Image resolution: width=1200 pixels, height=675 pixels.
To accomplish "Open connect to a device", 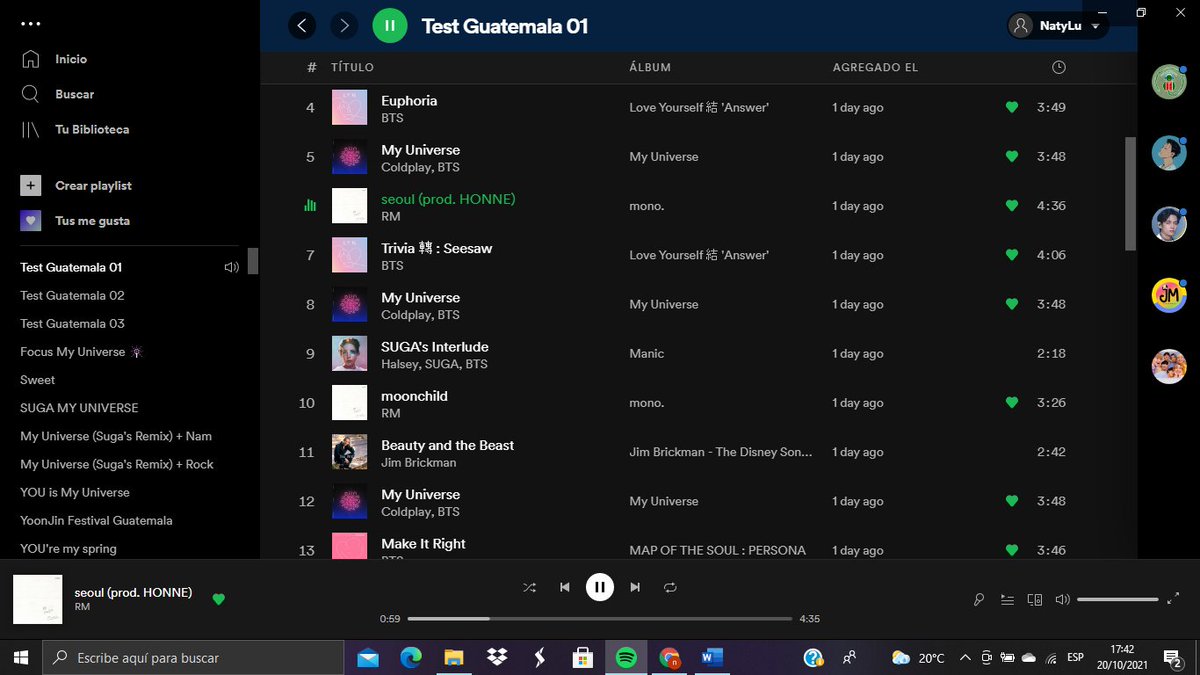I will [x=1035, y=600].
